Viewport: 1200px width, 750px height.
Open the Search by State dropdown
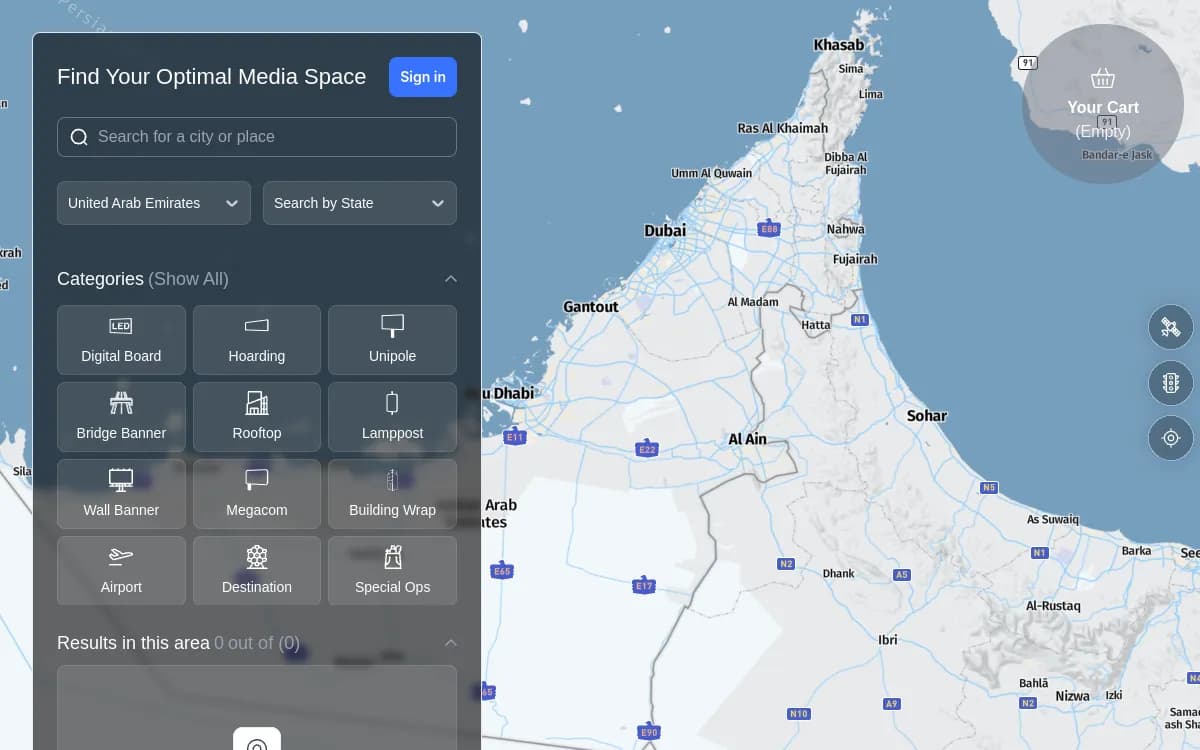tap(360, 203)
